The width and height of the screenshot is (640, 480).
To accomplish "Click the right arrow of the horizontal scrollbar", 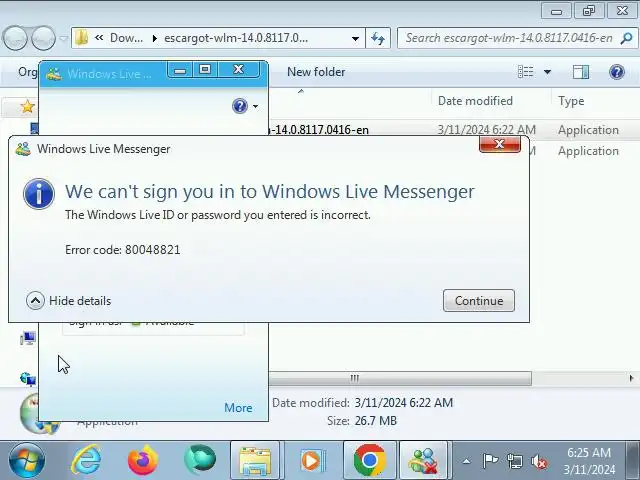I will [x=631, y=378].
